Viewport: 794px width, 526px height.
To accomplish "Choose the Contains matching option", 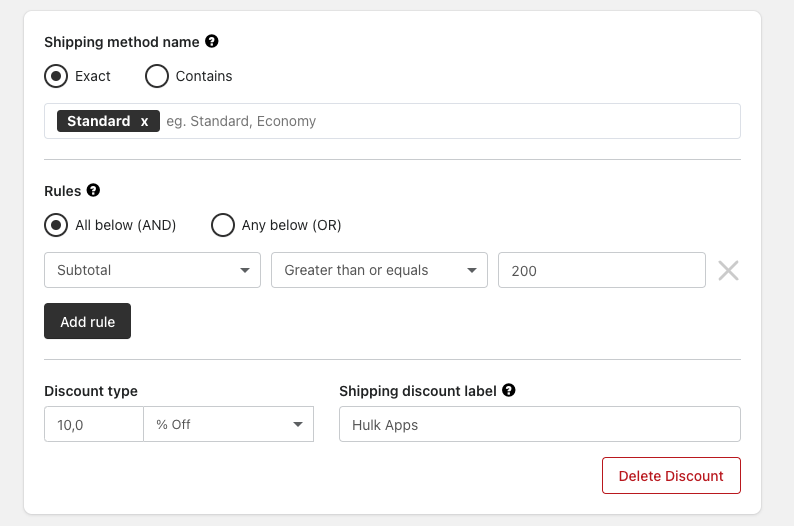I will pyautogui.click(x=157, y=76).
